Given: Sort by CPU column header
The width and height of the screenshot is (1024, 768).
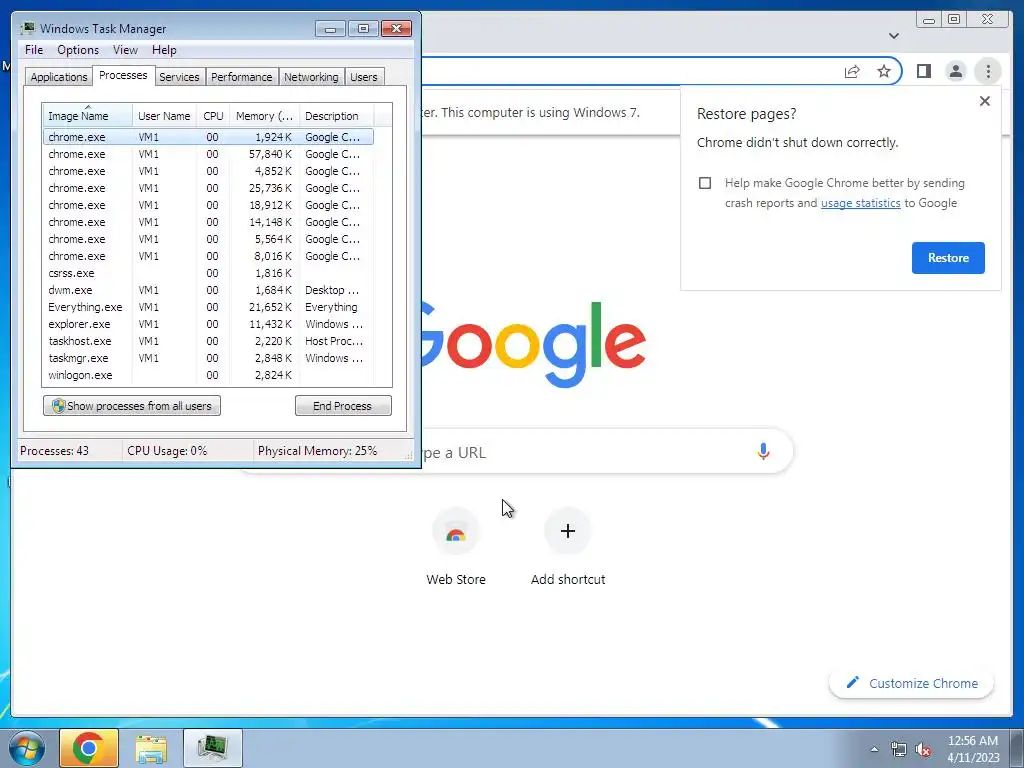Looking at the screenshot, I should [213, 116].
